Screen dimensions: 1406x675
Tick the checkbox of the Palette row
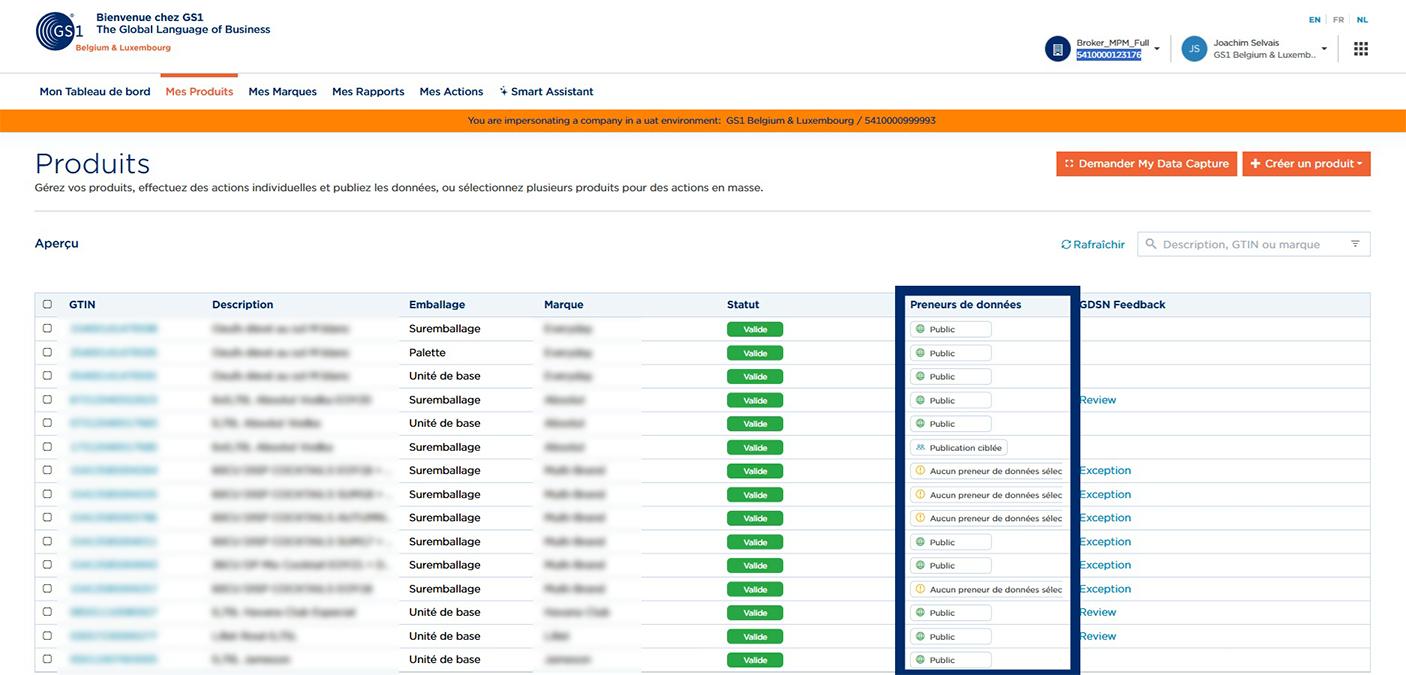47,352
